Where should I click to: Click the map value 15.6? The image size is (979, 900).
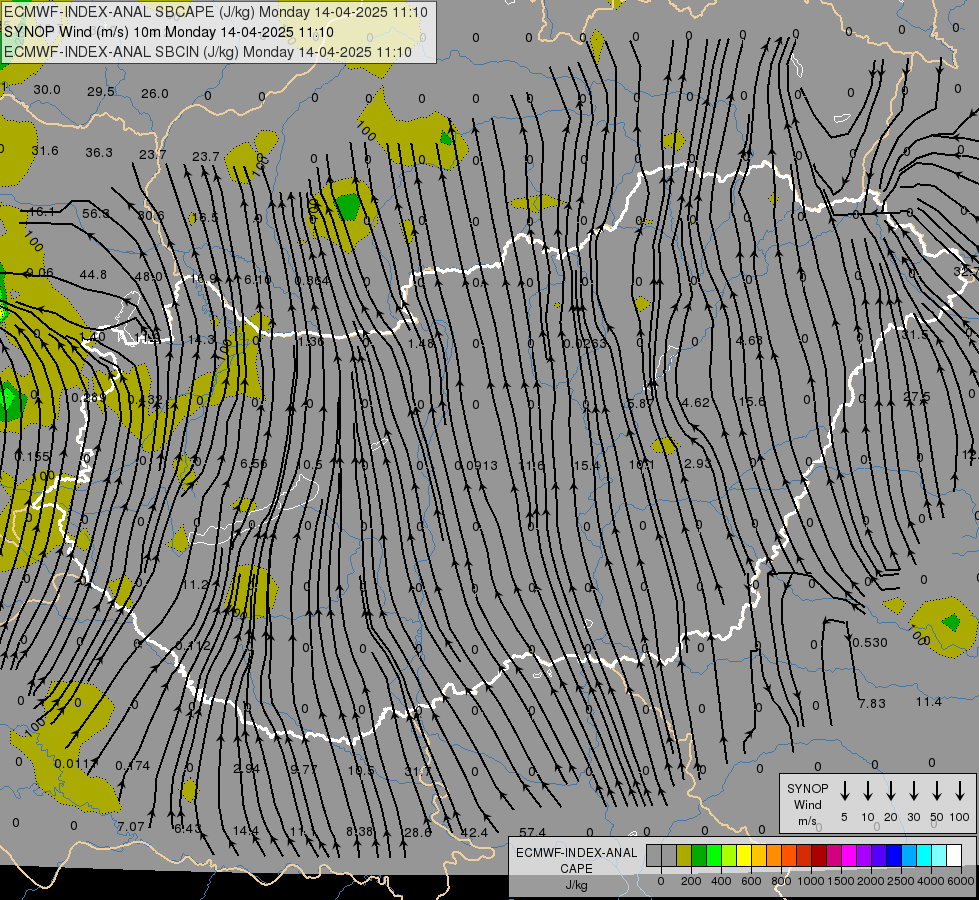click(x=752, y=402)
